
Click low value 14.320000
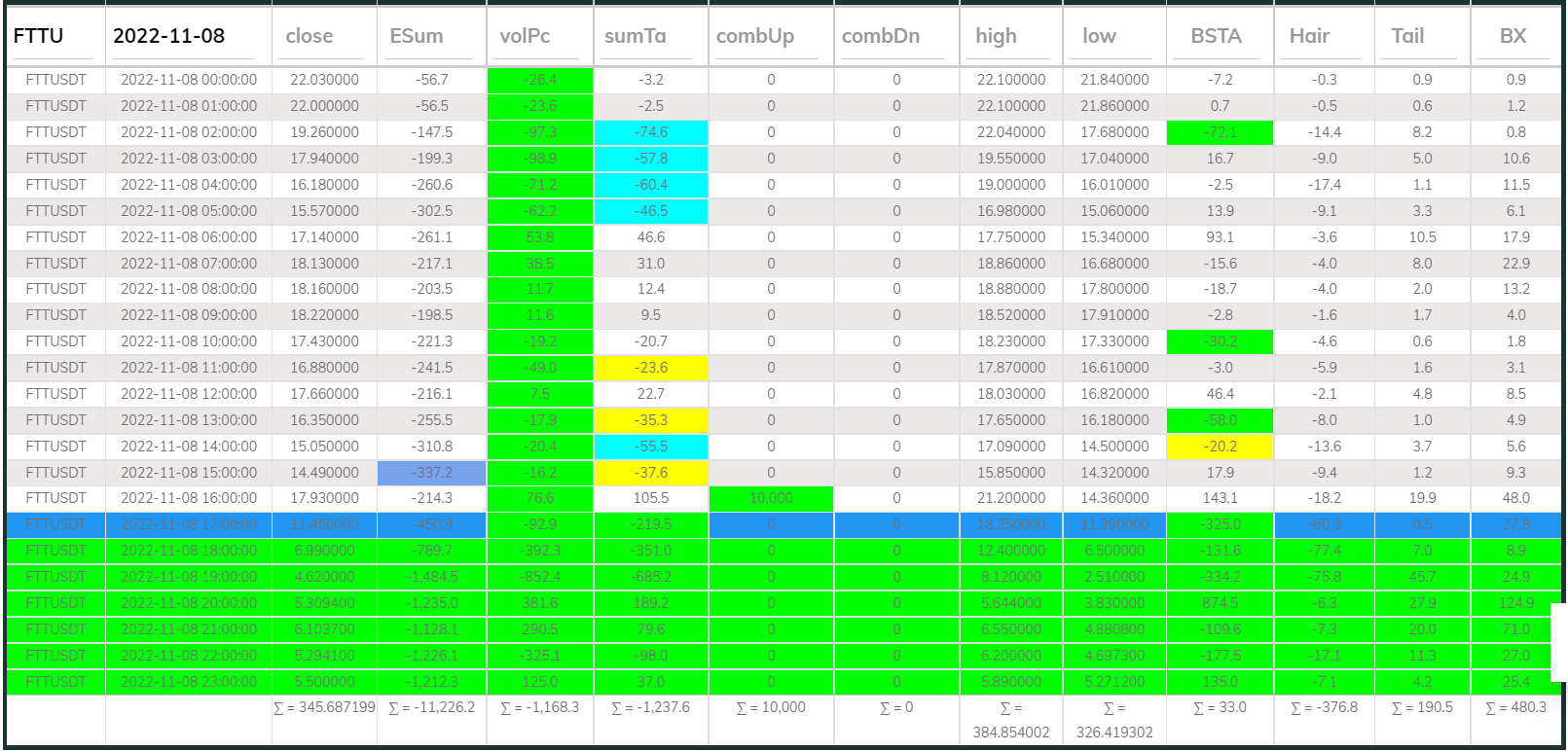click(1114, 473)
